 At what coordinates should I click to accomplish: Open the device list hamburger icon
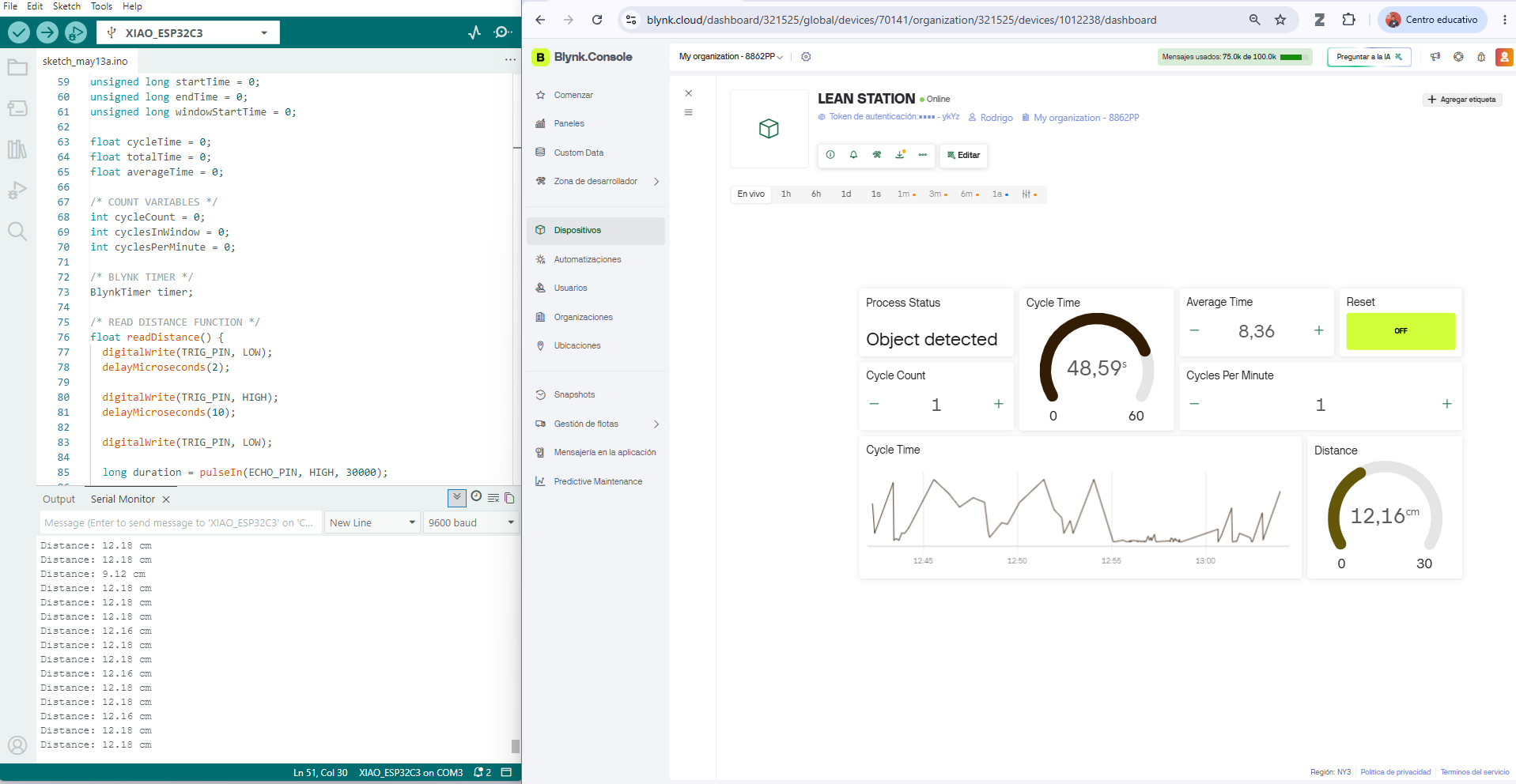tap(688, 112)
